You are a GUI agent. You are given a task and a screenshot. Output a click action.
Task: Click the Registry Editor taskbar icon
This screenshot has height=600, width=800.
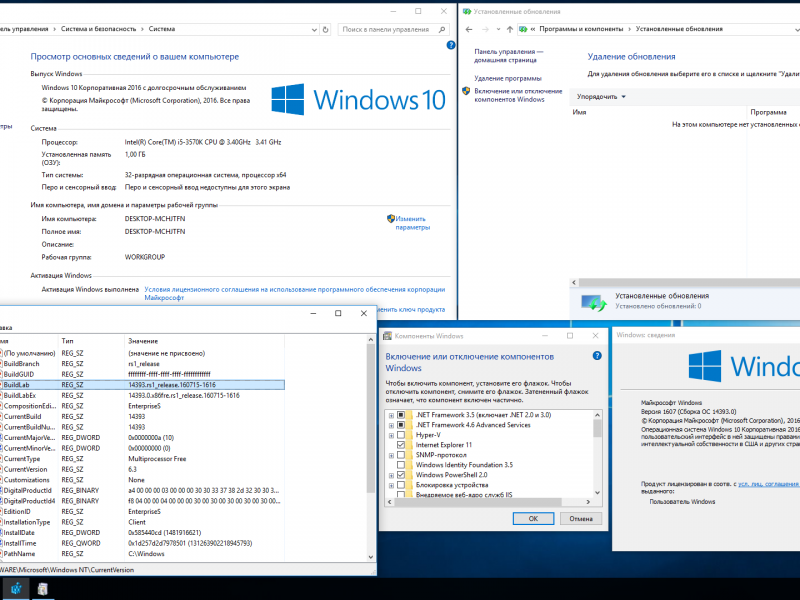[x=16, y=588]
